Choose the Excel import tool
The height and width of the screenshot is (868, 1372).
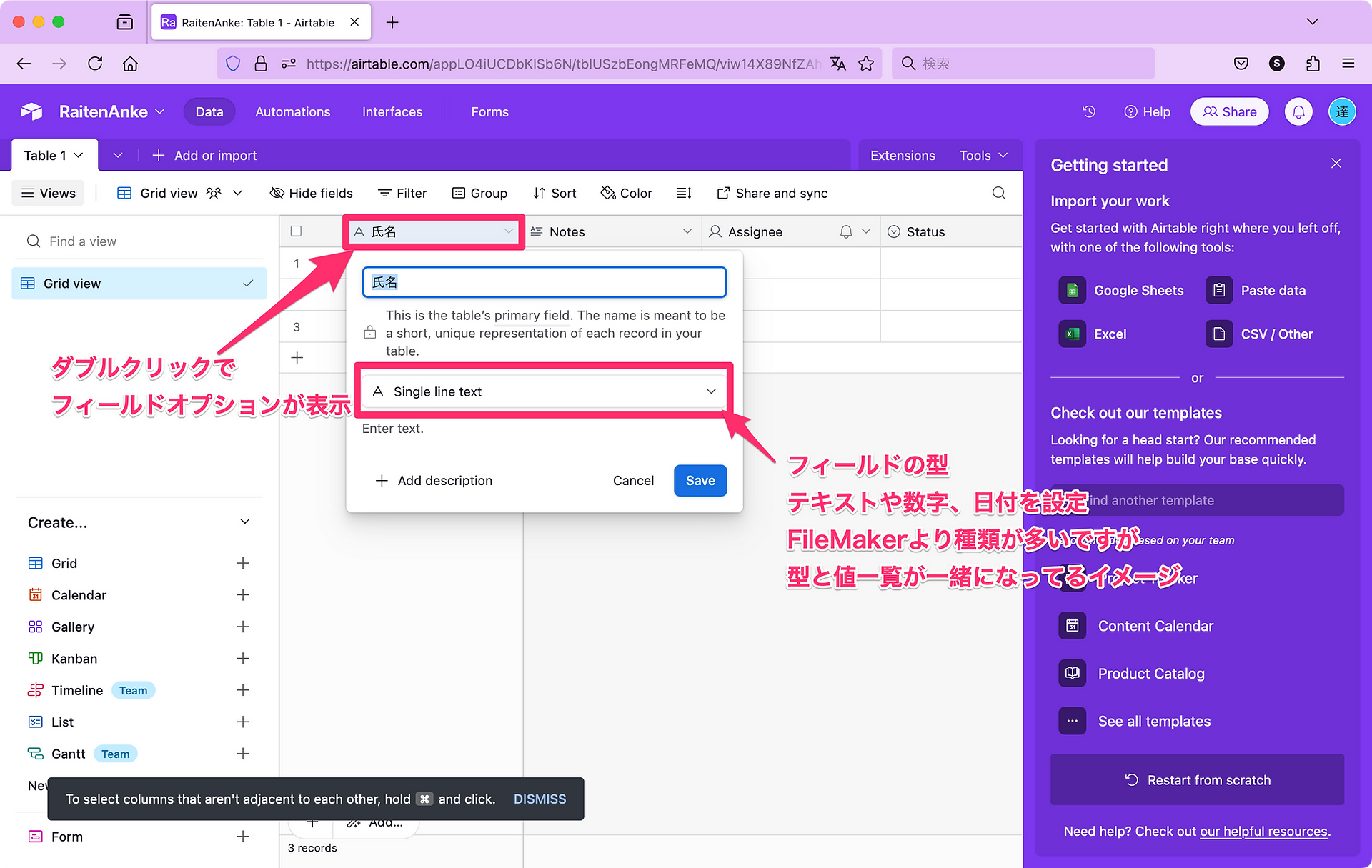(x=1093, y=334)
